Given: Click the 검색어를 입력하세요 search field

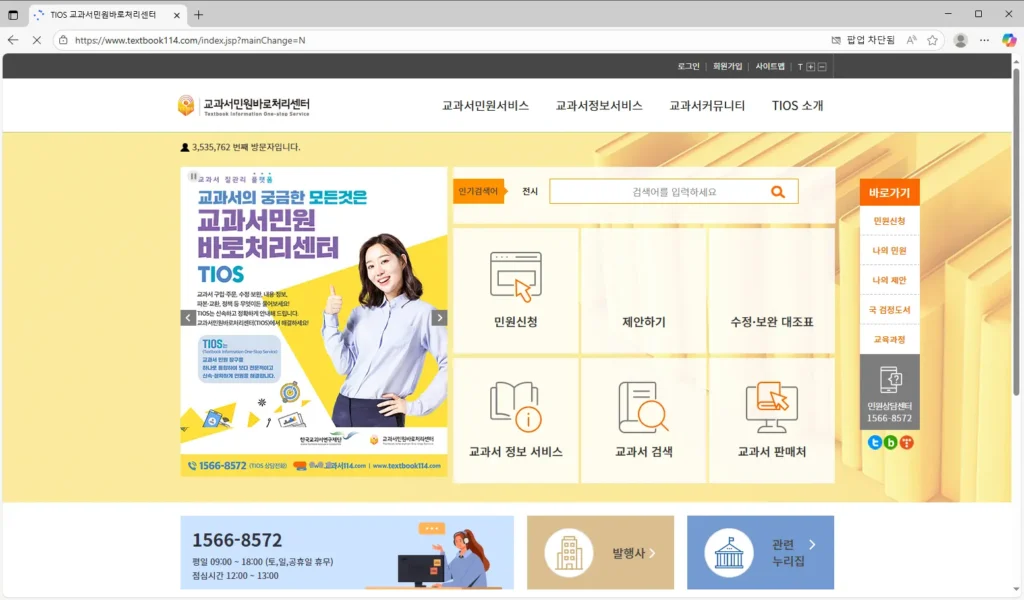Looking at the screenshot, I should click(x=660, y=192).
